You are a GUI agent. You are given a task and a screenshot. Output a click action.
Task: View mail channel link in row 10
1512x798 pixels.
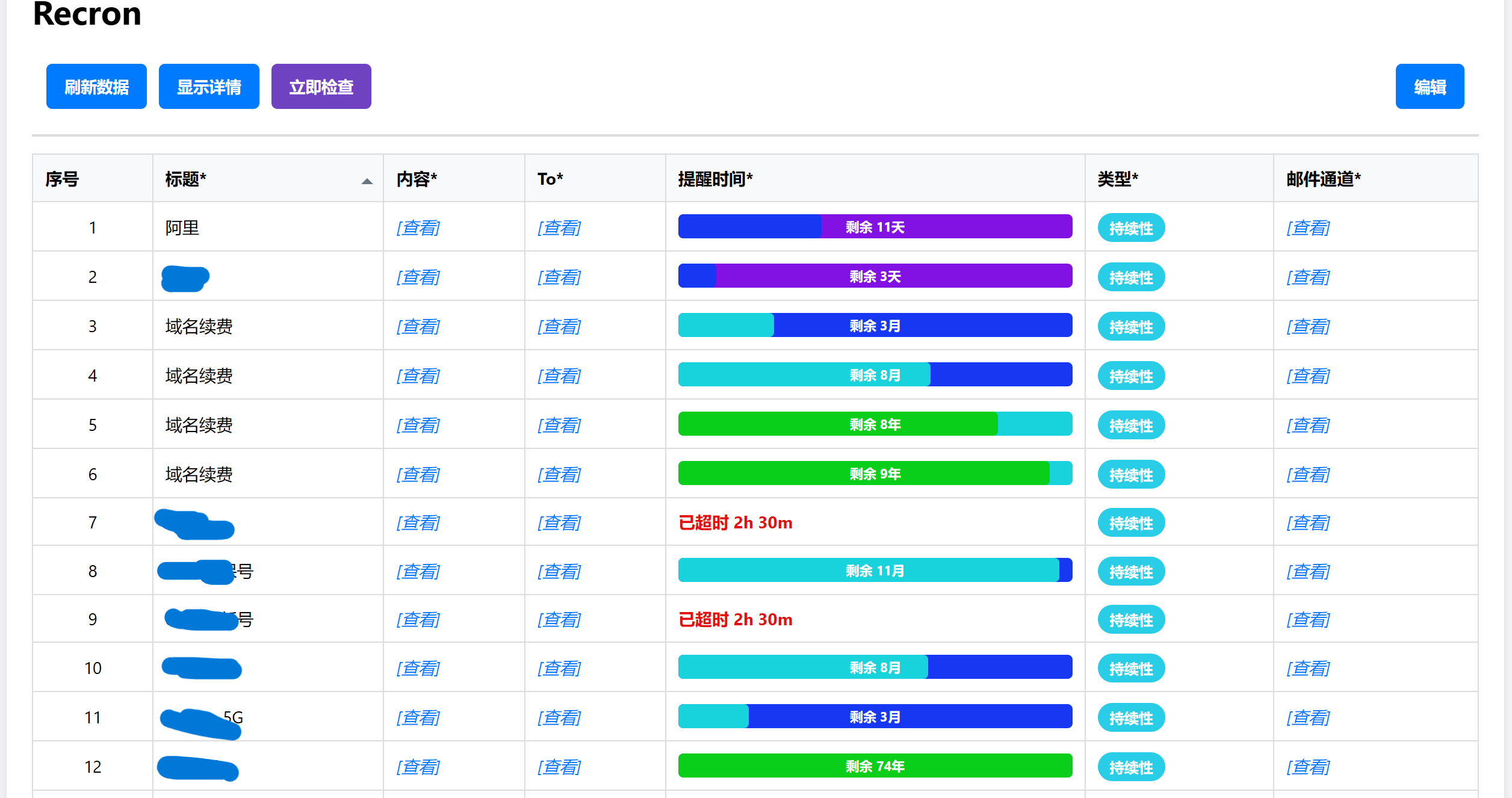pyautogui.click(x=1307, y=668)
